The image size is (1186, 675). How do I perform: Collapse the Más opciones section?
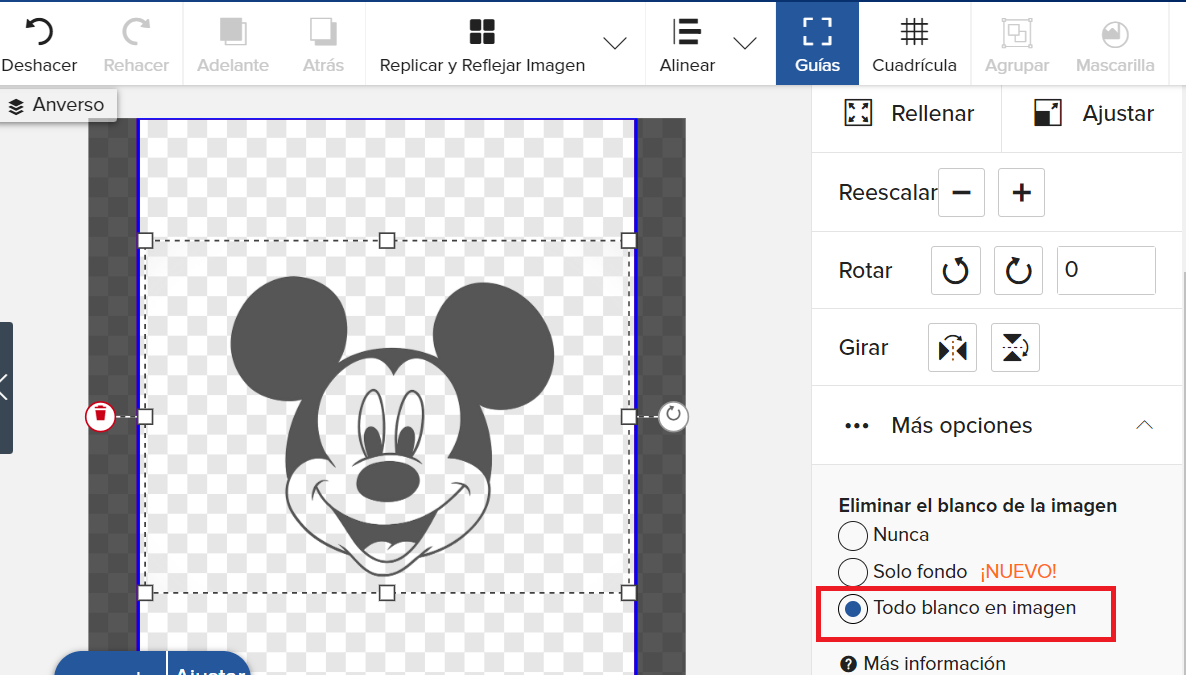[x=1144, y=425]
